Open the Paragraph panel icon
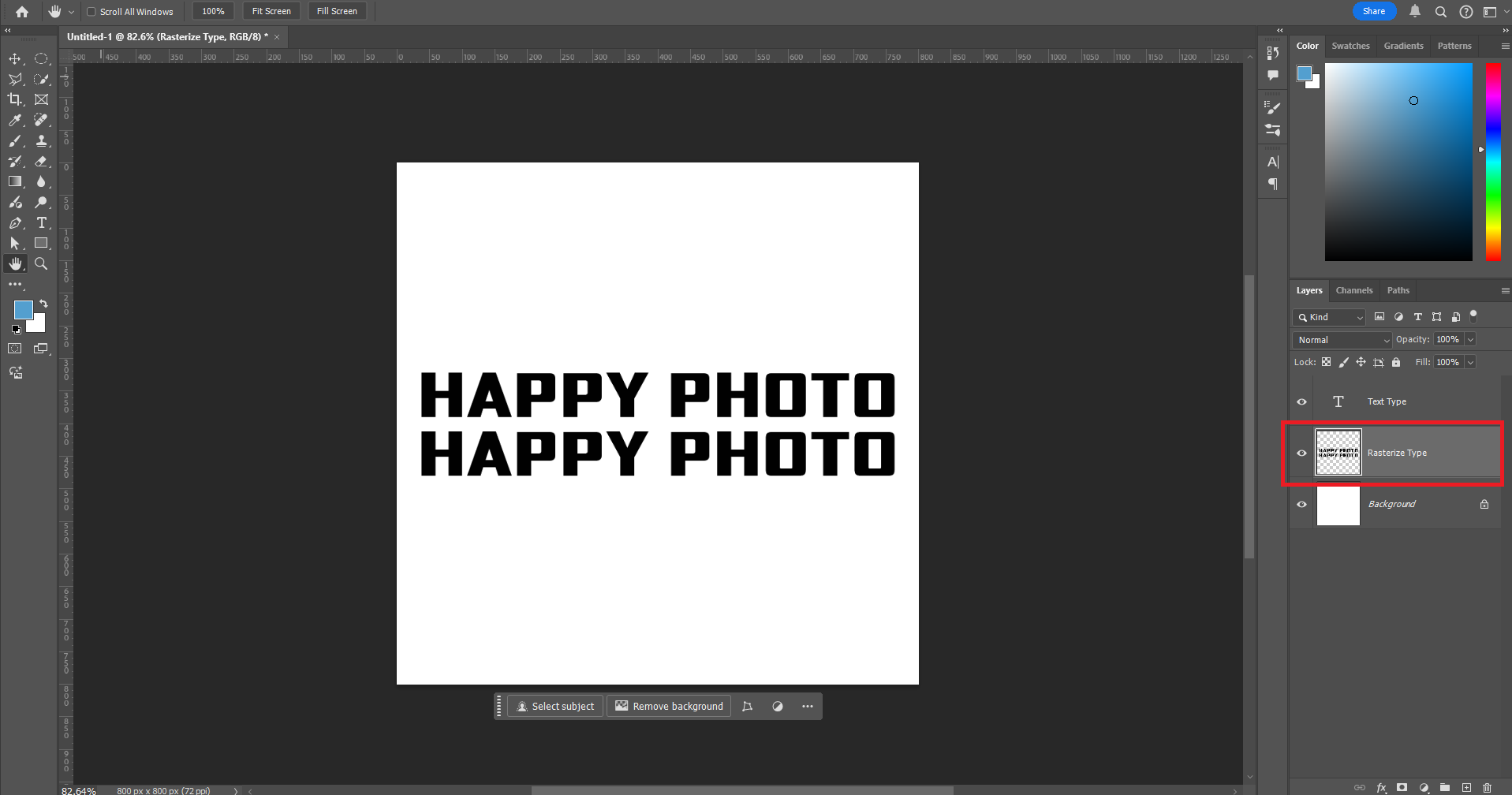Screen dimensions: 1512x795 (x=1272, y=184)
